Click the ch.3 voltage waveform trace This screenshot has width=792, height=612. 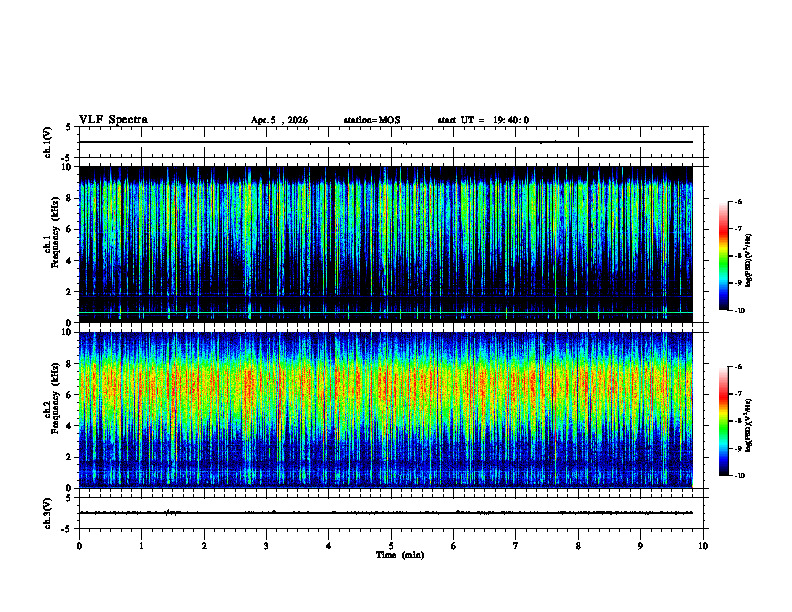point(386,513)
